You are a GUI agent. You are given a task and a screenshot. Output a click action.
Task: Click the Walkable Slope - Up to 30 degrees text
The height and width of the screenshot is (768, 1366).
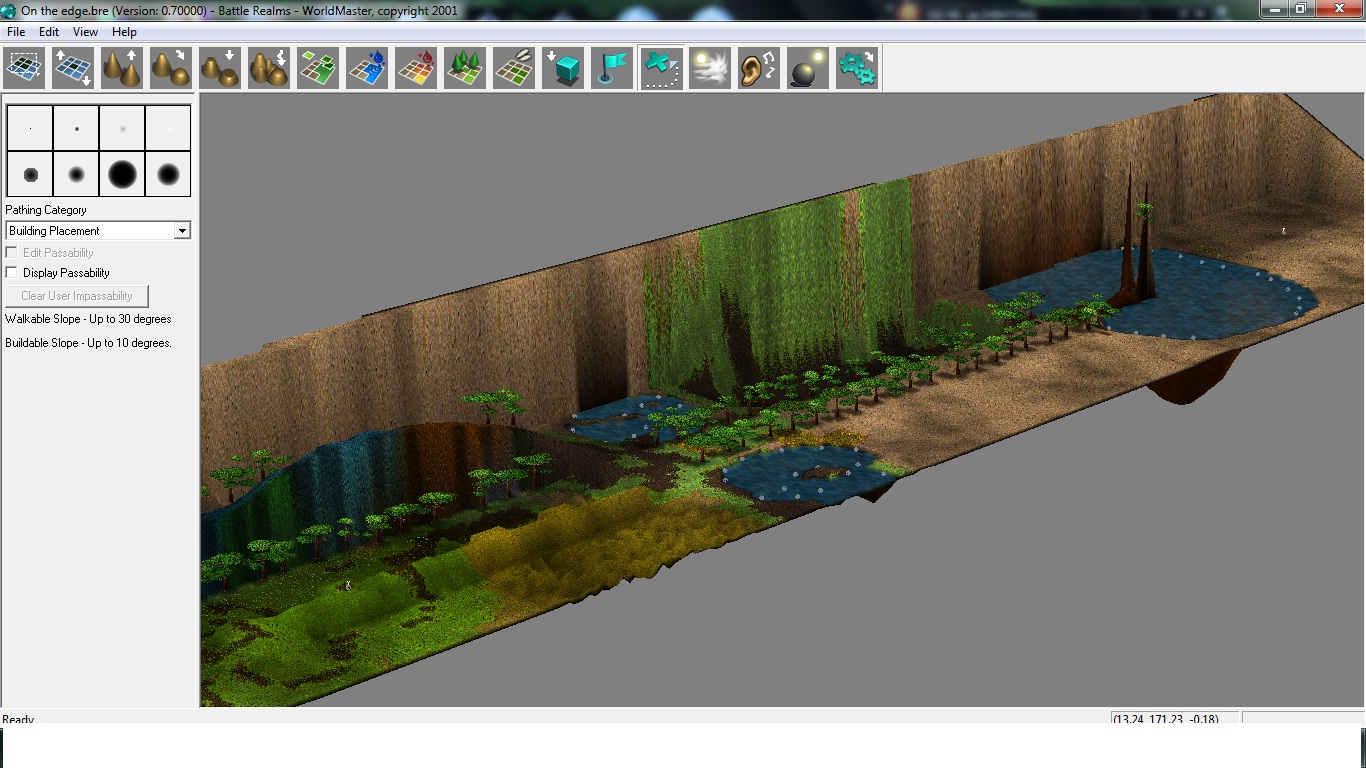(88, 319)
